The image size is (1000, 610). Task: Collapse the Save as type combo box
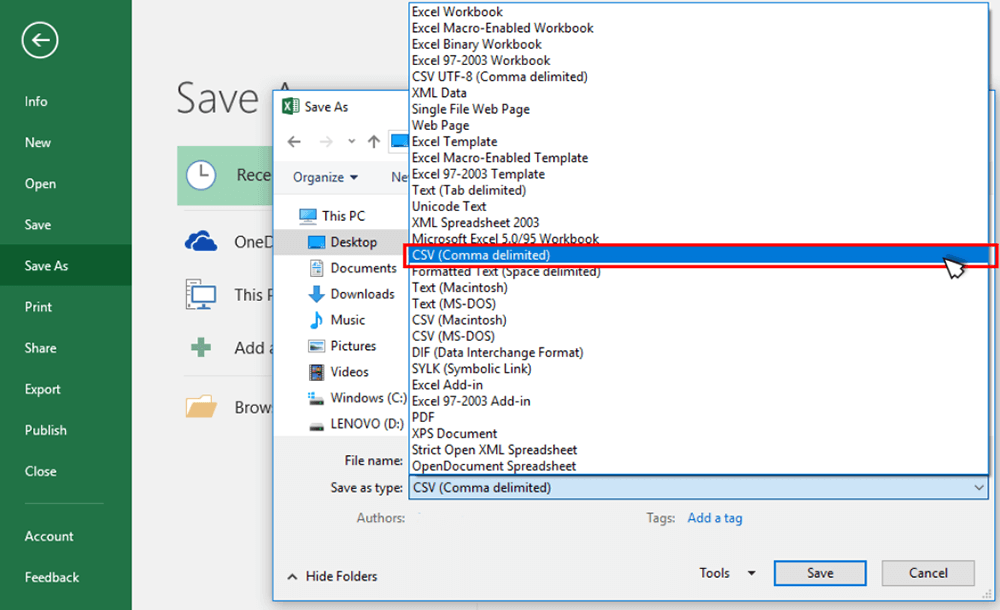[978, 488]
